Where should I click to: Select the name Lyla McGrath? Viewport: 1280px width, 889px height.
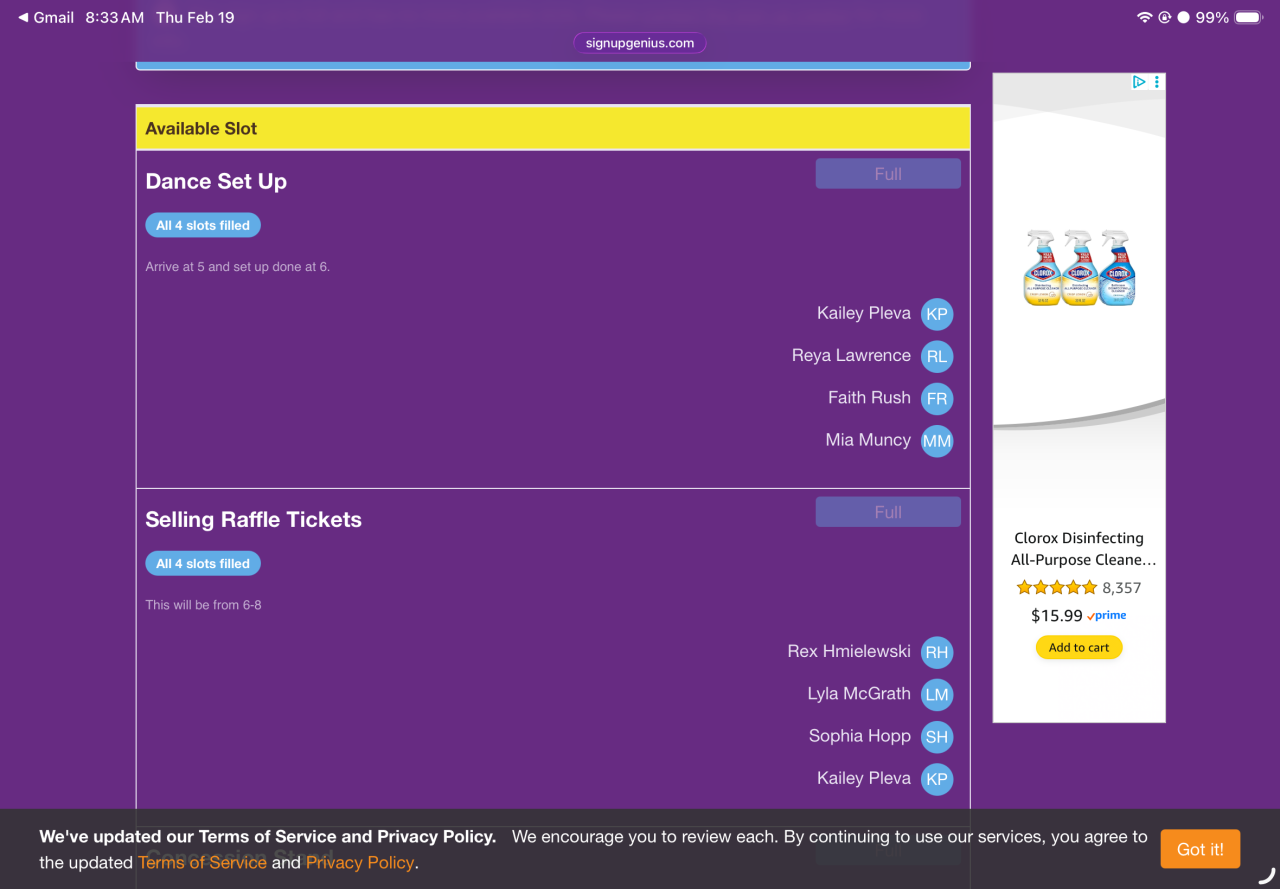pos(859,693)
